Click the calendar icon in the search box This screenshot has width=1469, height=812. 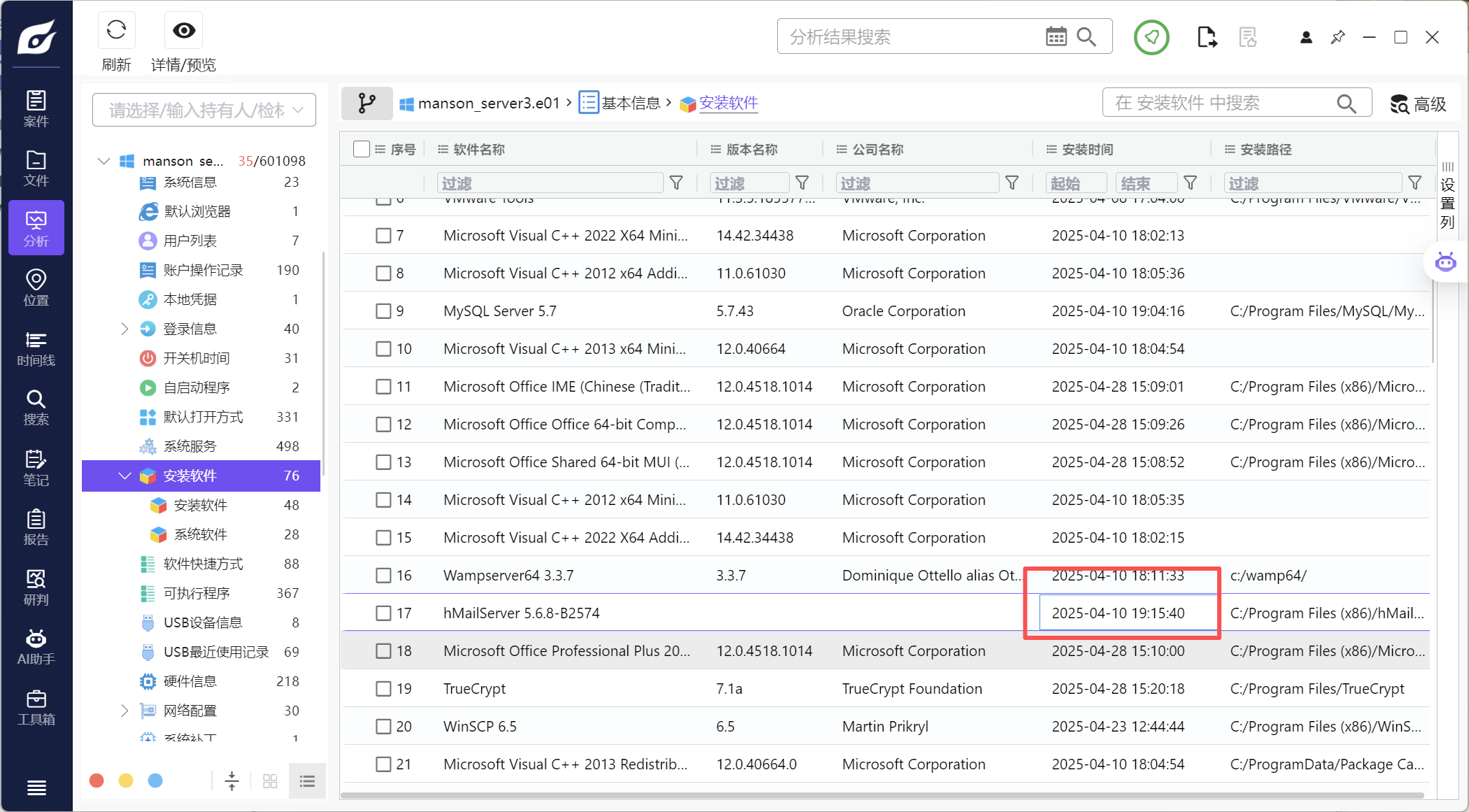(x=1056, y=36)
